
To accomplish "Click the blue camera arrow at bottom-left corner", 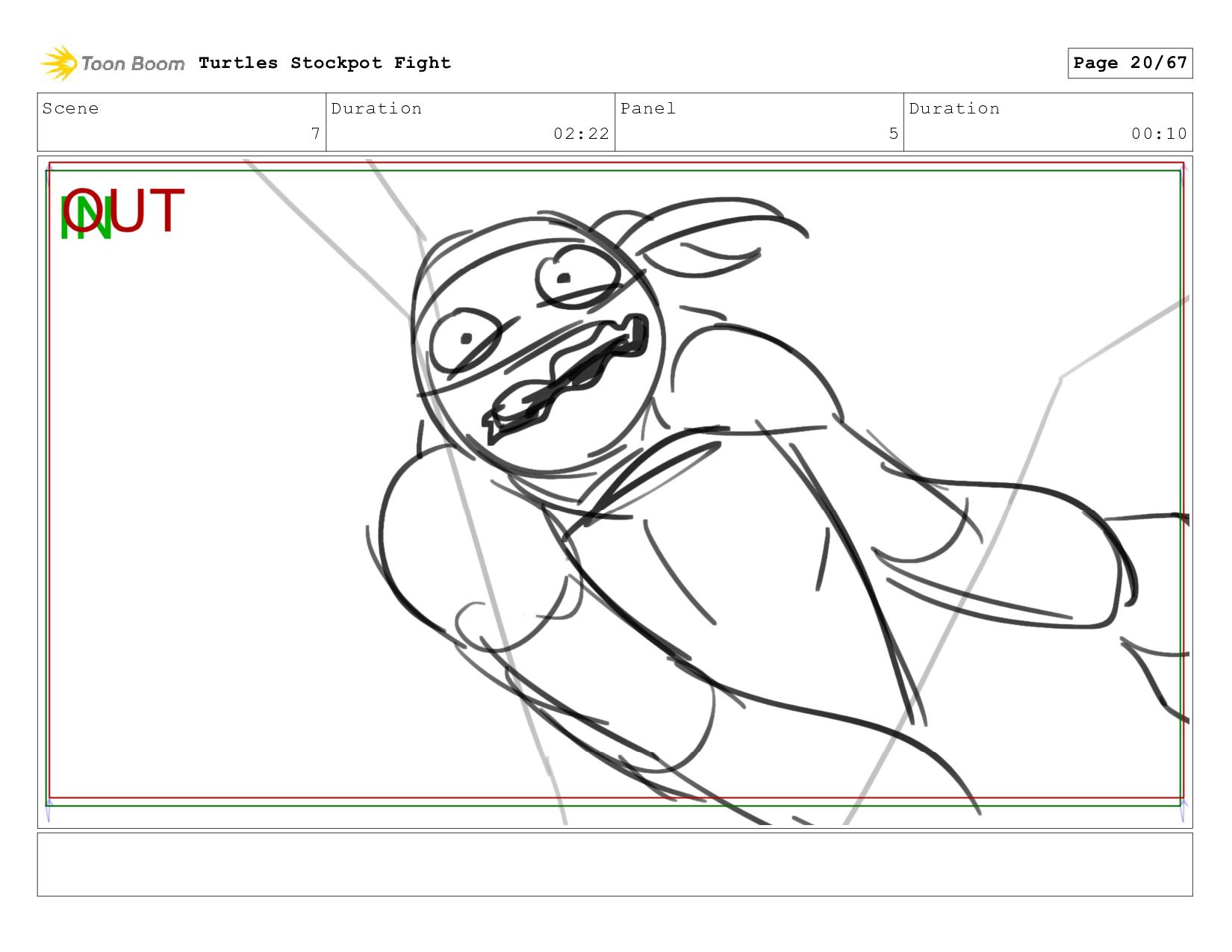I will coord(48,810).
